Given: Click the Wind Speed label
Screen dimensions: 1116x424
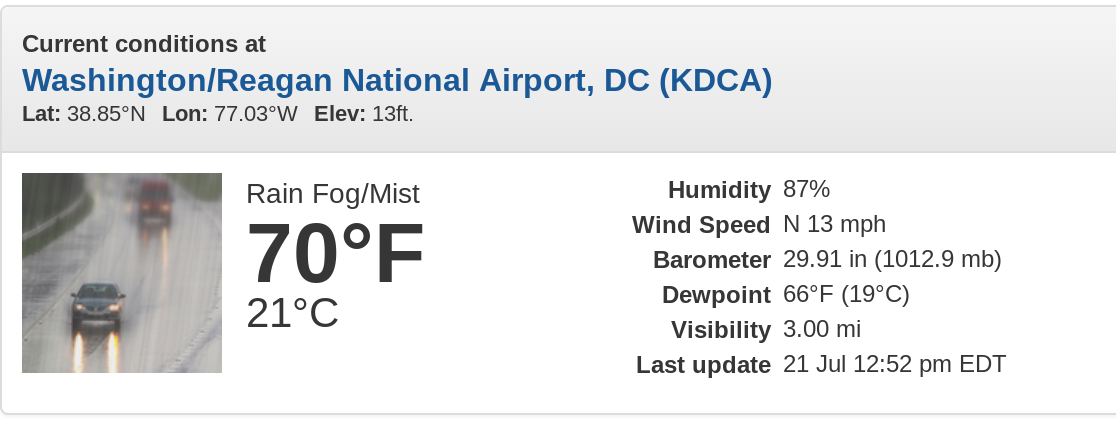Looking at the screenshot, I should [701, 225].
